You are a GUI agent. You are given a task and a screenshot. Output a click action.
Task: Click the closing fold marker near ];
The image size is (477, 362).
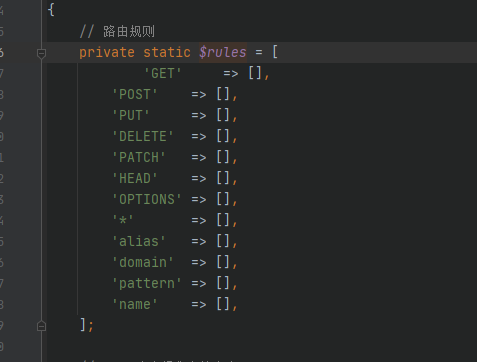[x=41, y=326]
